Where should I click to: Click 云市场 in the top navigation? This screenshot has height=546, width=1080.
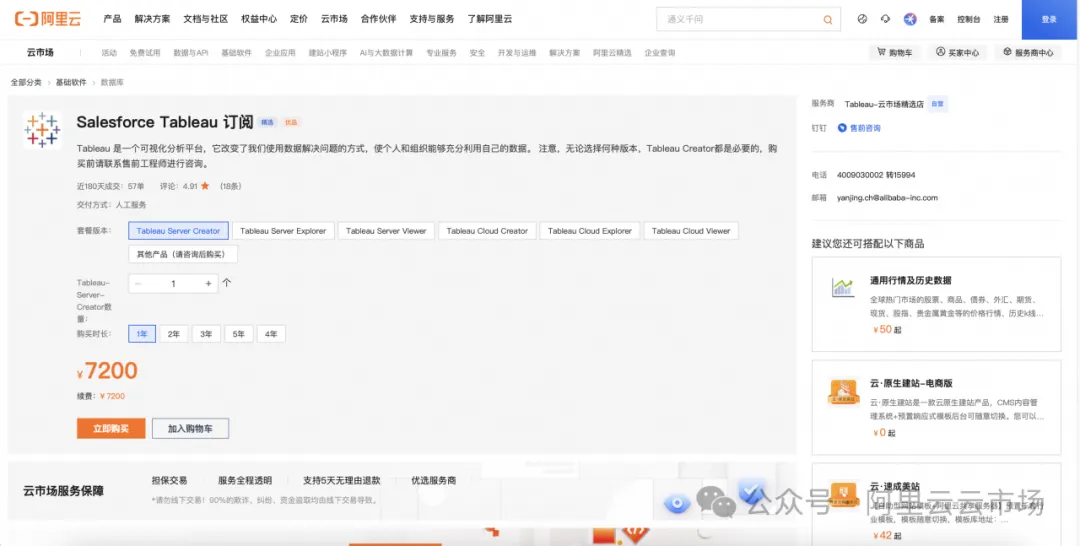tap(334, 19)
